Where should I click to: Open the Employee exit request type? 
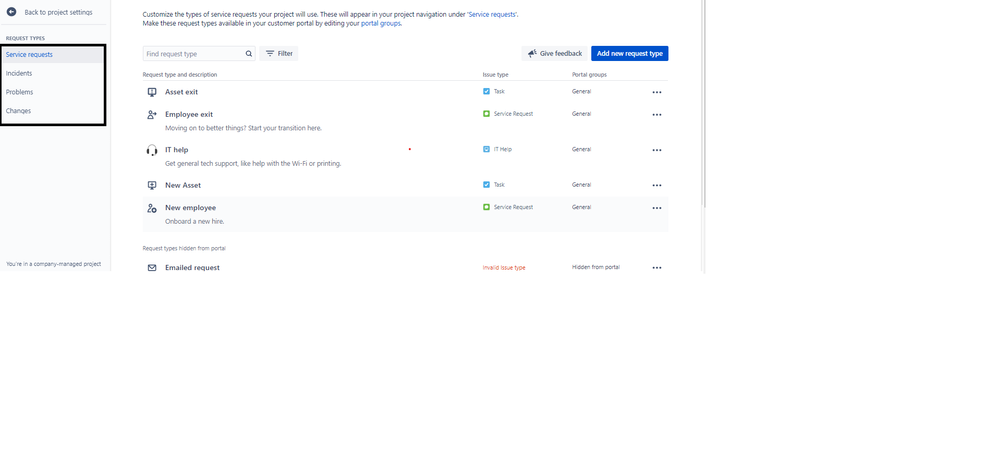point(189,115)
